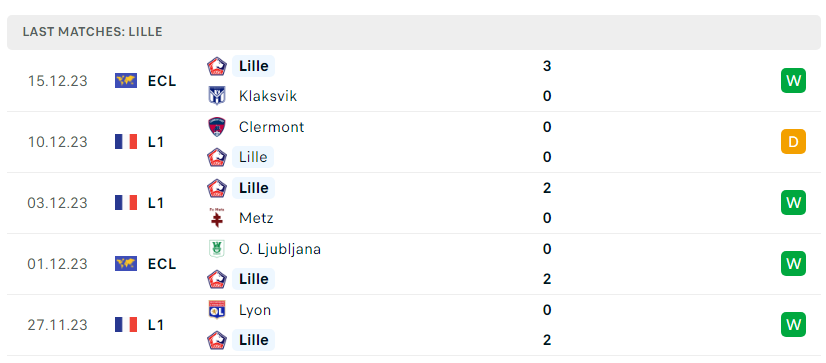Image resolution: width=826 pixels, height=363 pixels.
Task: Open the Klaksvik team link
Action: point(268,96)
